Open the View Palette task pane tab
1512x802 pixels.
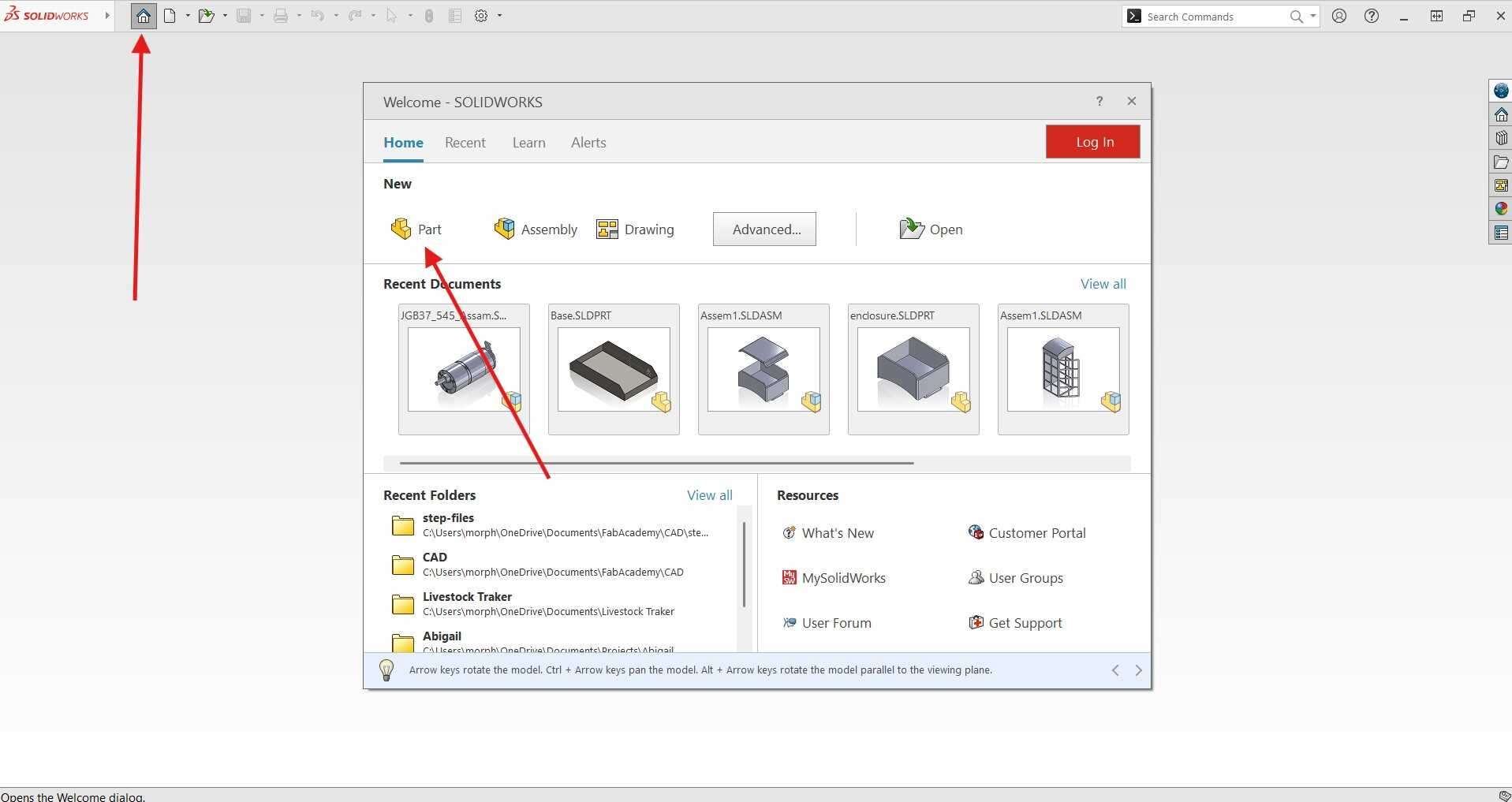1501,185
